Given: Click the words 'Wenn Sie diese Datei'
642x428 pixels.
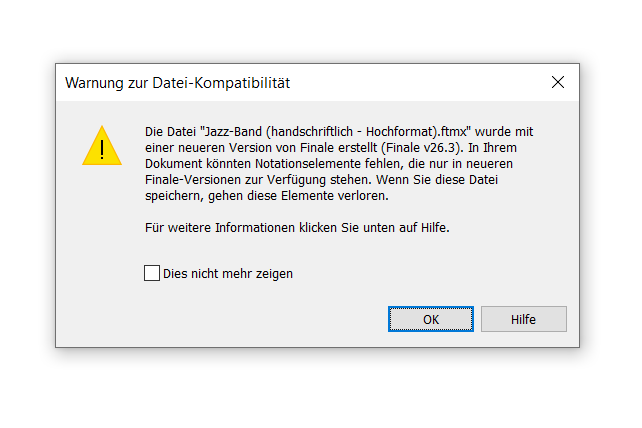Looking at the screenshot, I should tap(437, 180).
